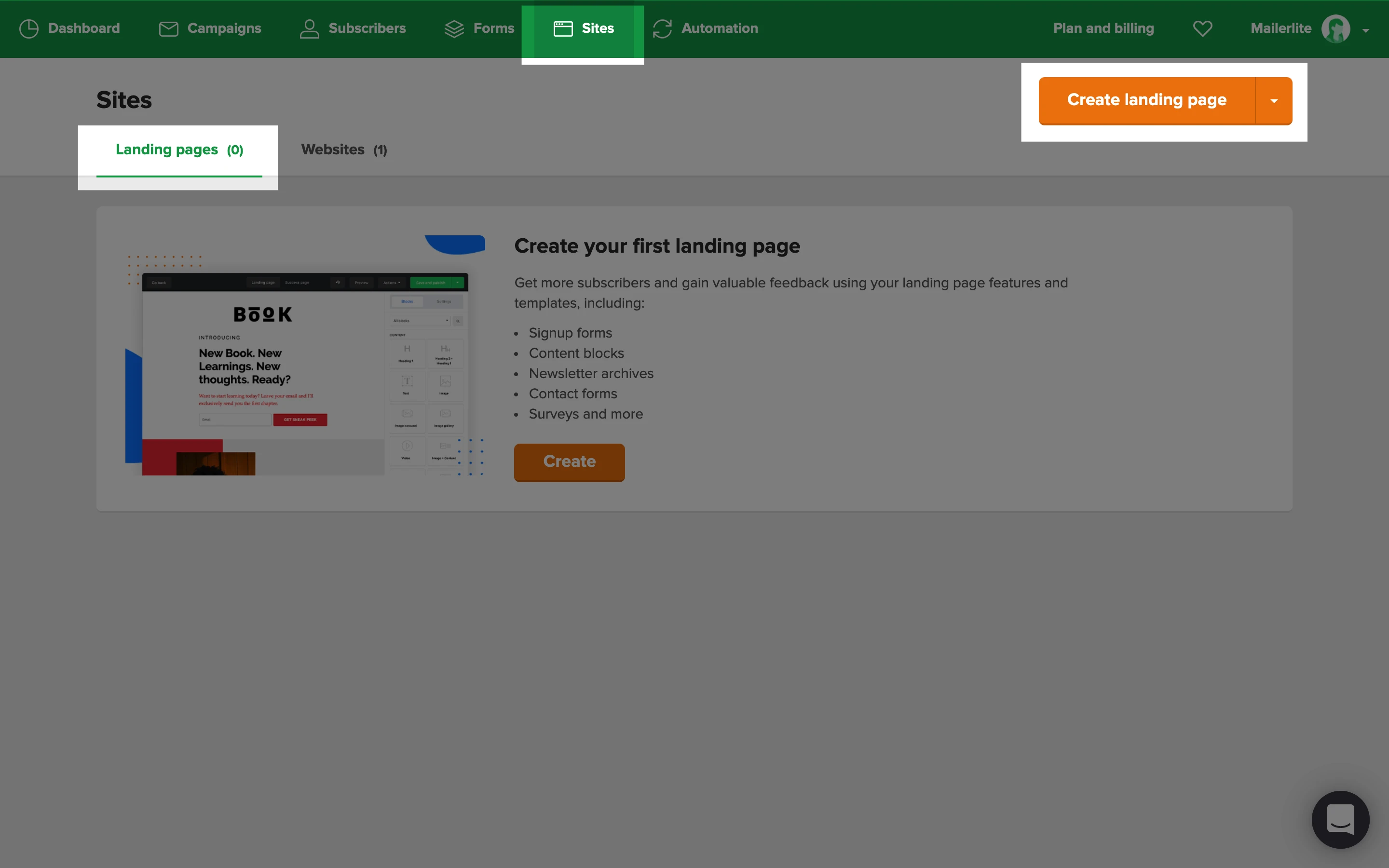Click the Mailerlite account name
This screenshot has width=1389, height=868.
point(1280,29)
